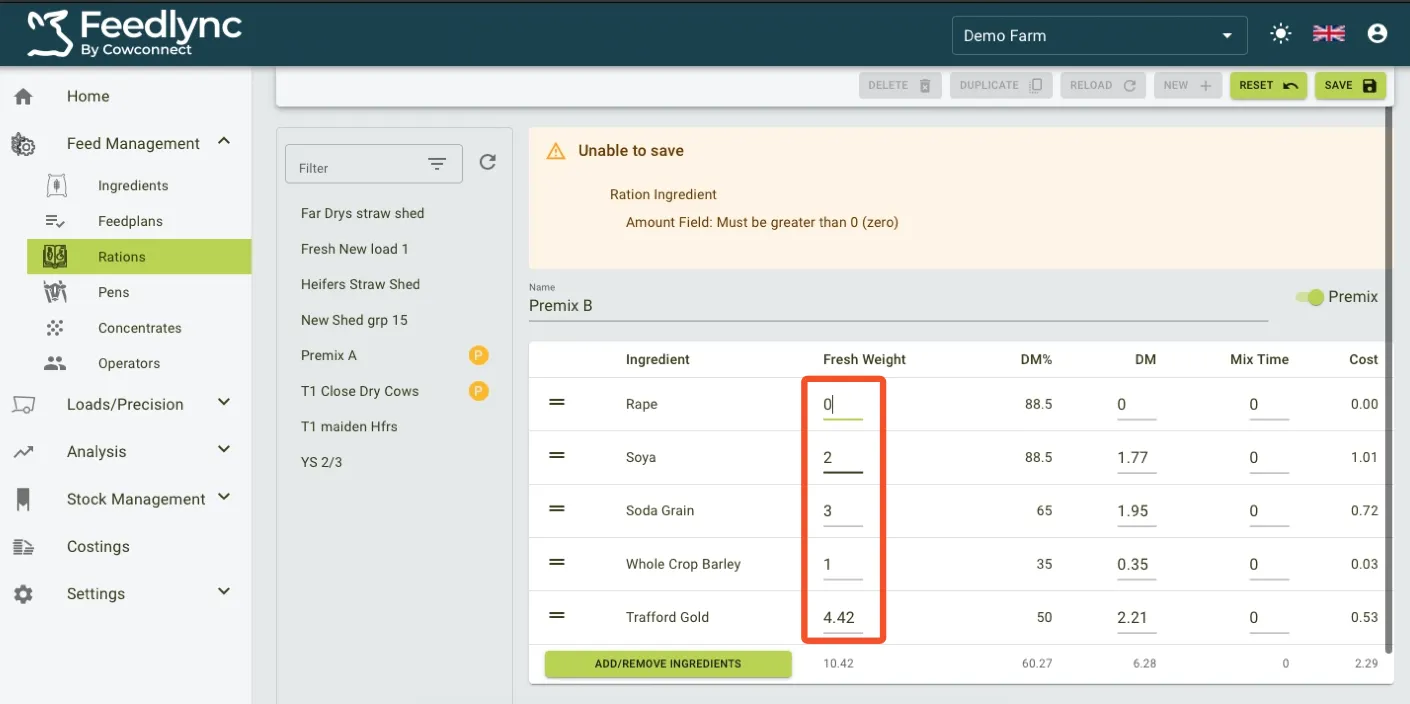The height and width of the screenshot is (704, 1410).
Task: Open language selection via the UK flag
Action: (x=1328, y=34)
